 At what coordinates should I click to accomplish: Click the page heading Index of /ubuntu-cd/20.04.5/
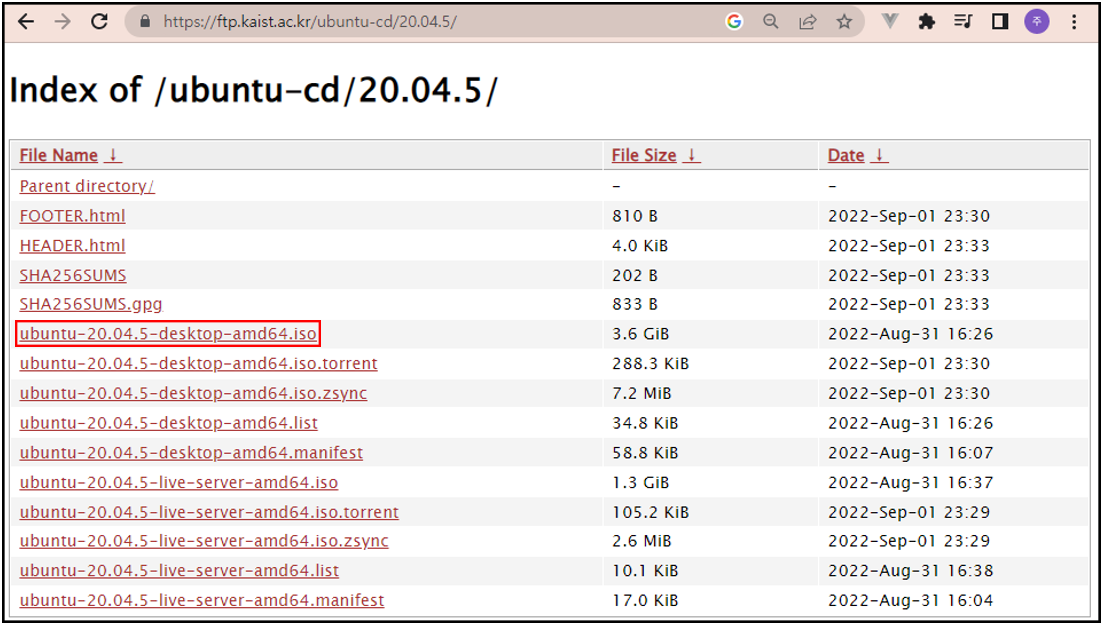tap(253, 90)
